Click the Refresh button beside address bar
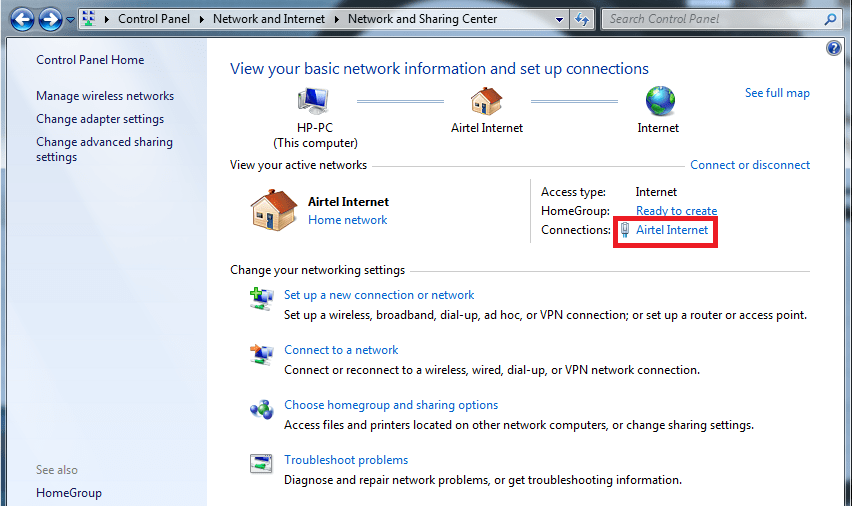This screenshot has width=852, height=506. pos(582,20)
